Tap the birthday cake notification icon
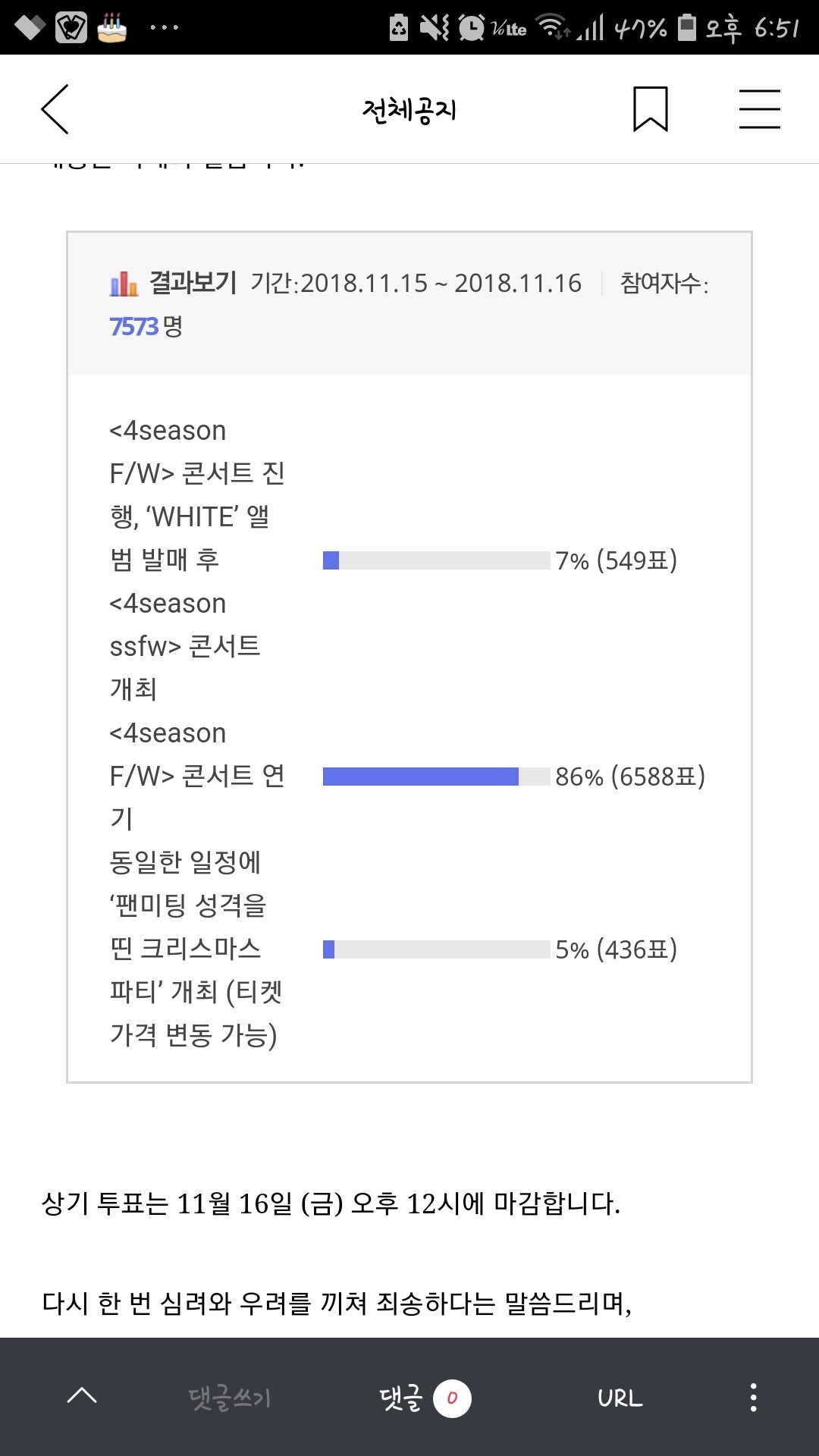This screenshot has width=819, height=1456. click(x=111, y=28)
